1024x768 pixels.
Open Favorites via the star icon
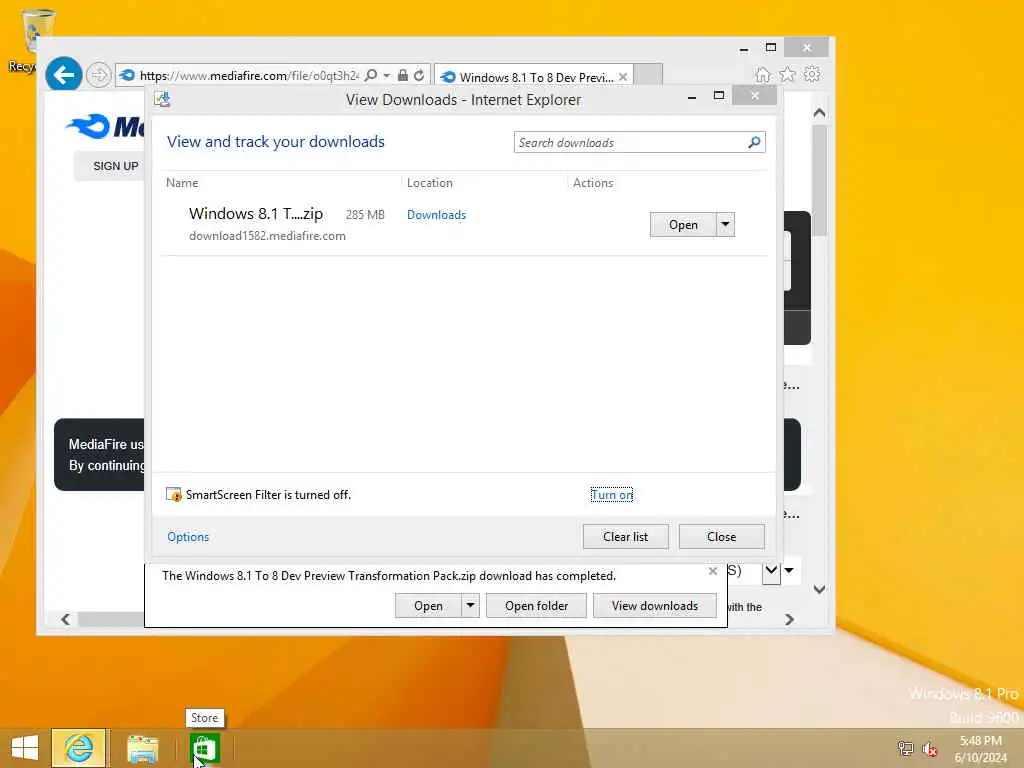[x=787, y=74]
